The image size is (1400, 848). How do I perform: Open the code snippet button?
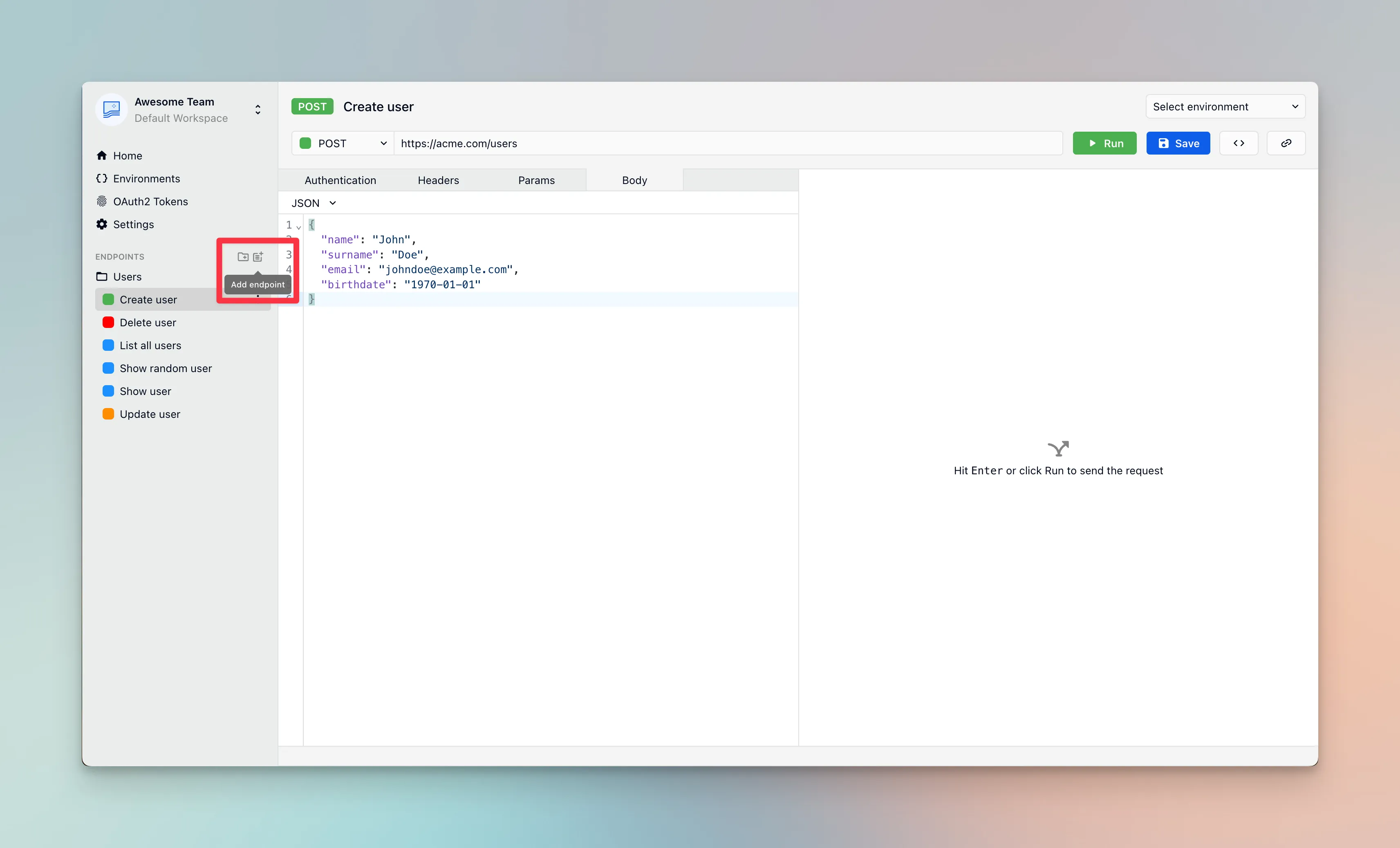[x=1239, y=143]
